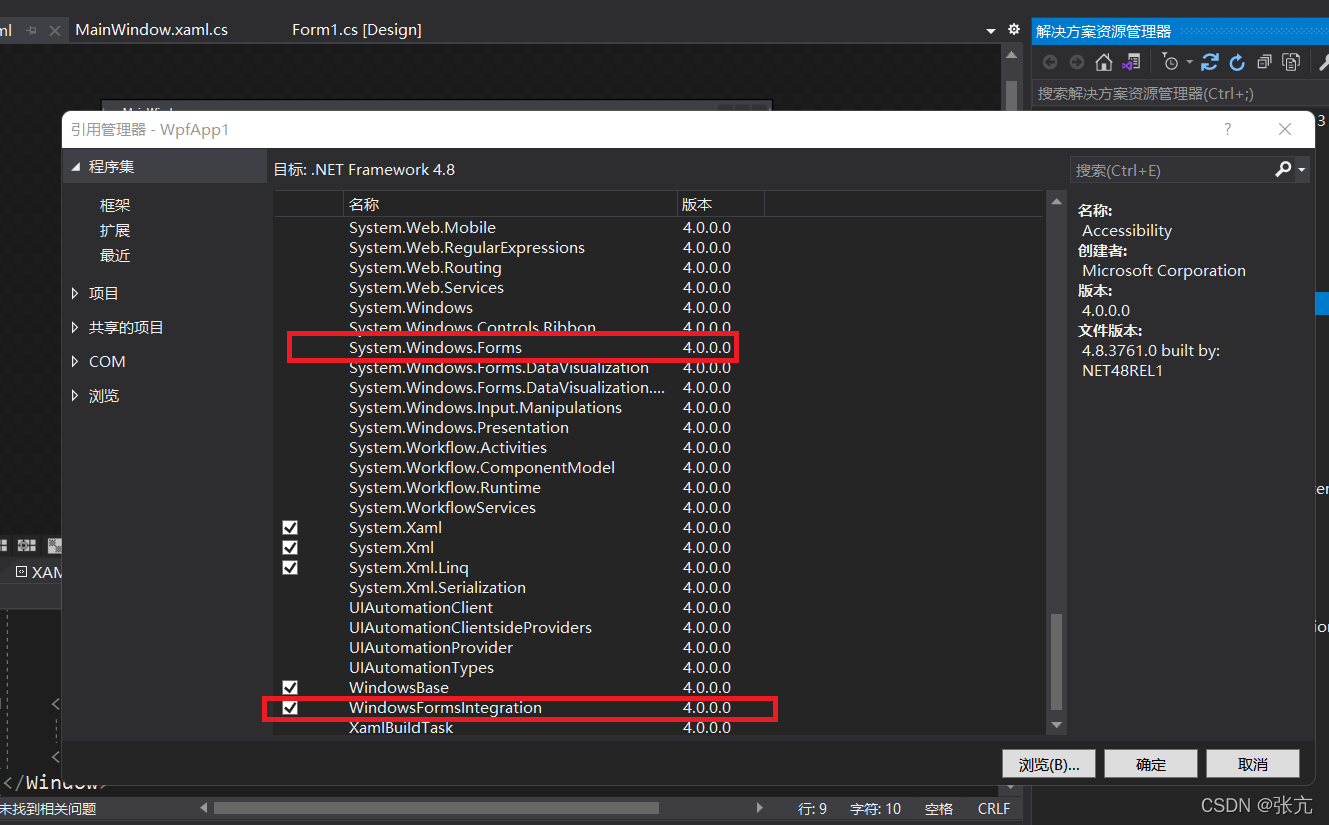The width and height of the screenshot is (1329, 825).
Task: Switch to the MainWindow.xaml.cs tab
Action: tap(152, 30)
